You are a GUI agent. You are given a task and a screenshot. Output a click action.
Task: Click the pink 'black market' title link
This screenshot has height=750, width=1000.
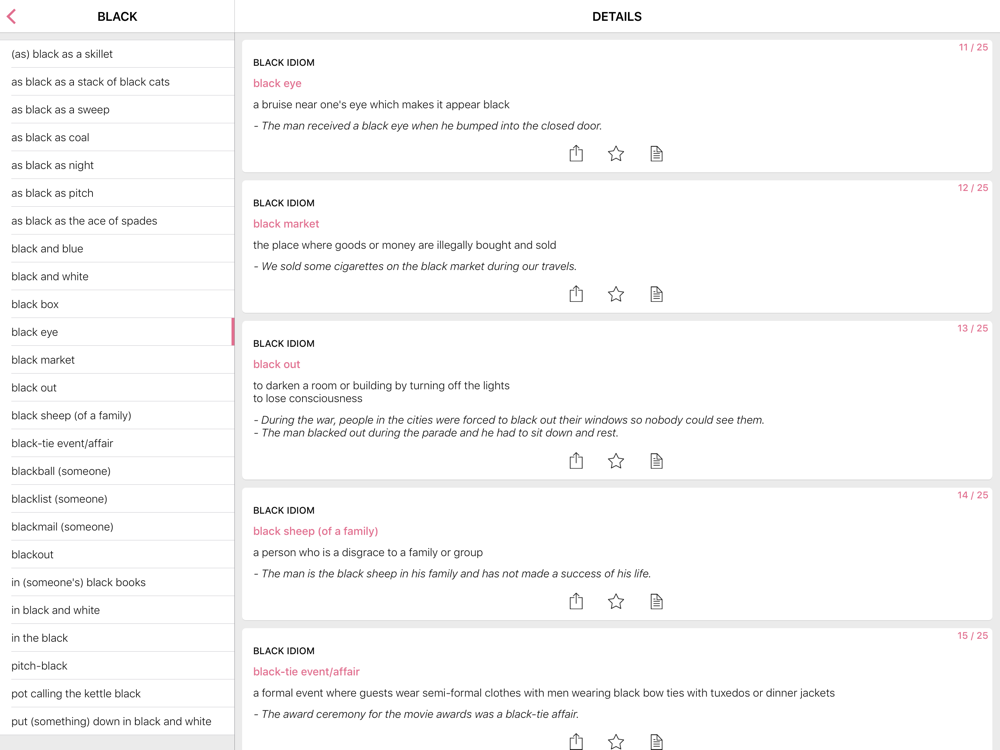pyautogui.click(x=286, y=224)
